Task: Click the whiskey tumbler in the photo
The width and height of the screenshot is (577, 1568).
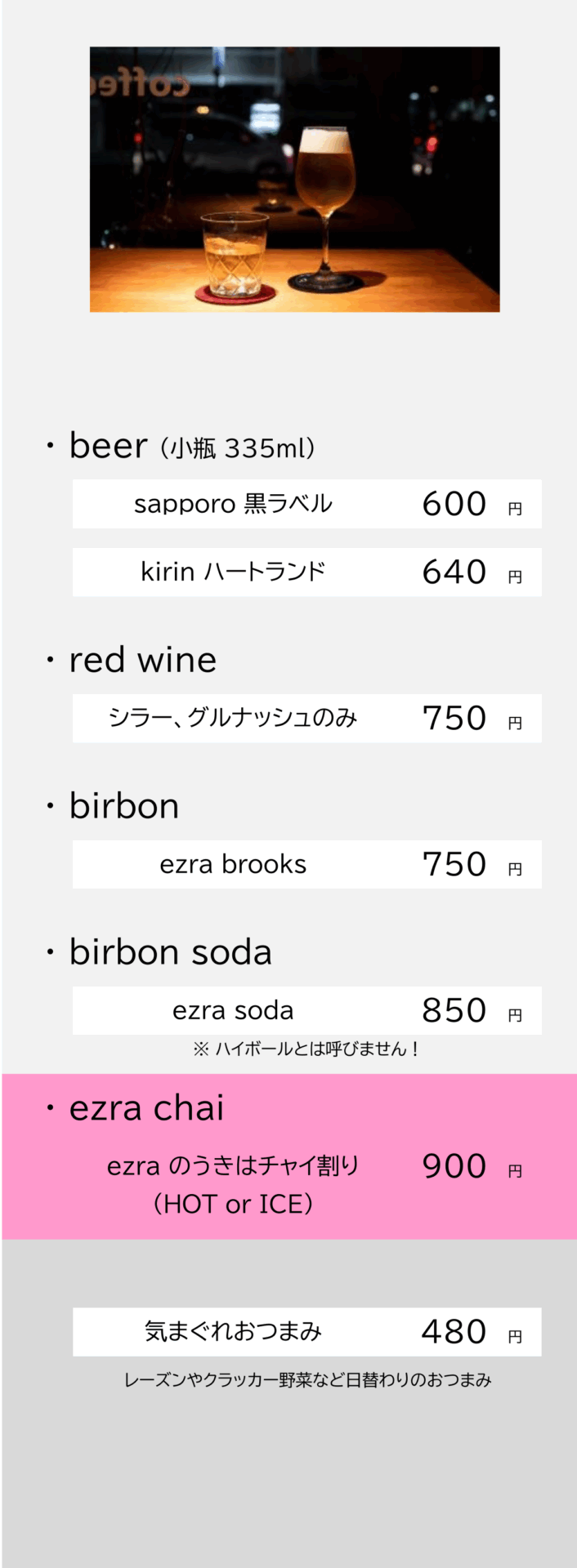Action: (x=235, y=255)
